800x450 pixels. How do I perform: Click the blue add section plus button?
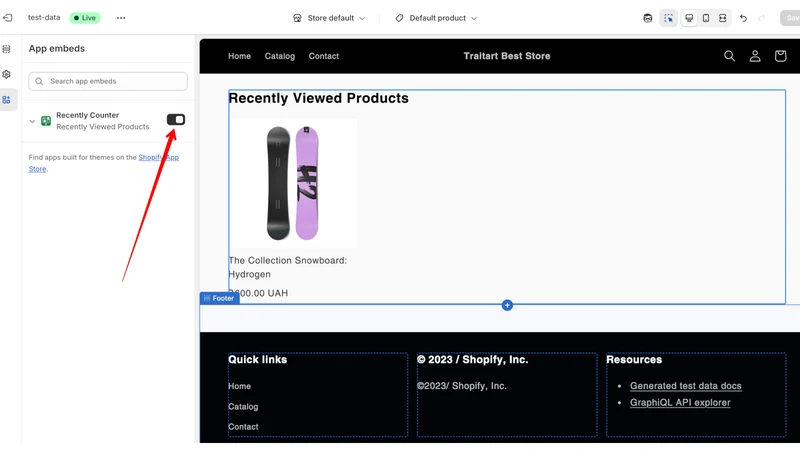click(507, 305)
